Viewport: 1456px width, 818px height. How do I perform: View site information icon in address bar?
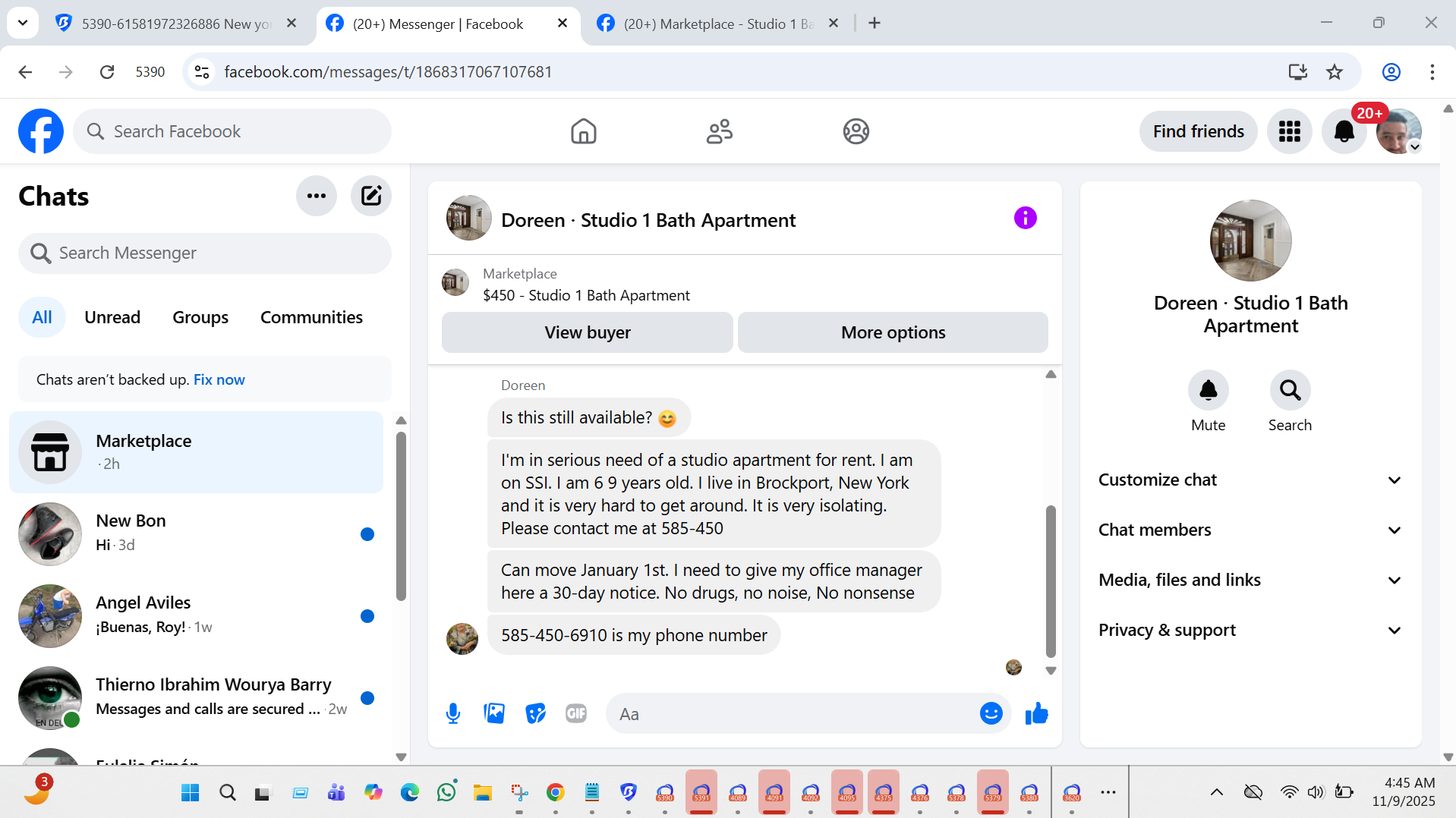[202, 72]
